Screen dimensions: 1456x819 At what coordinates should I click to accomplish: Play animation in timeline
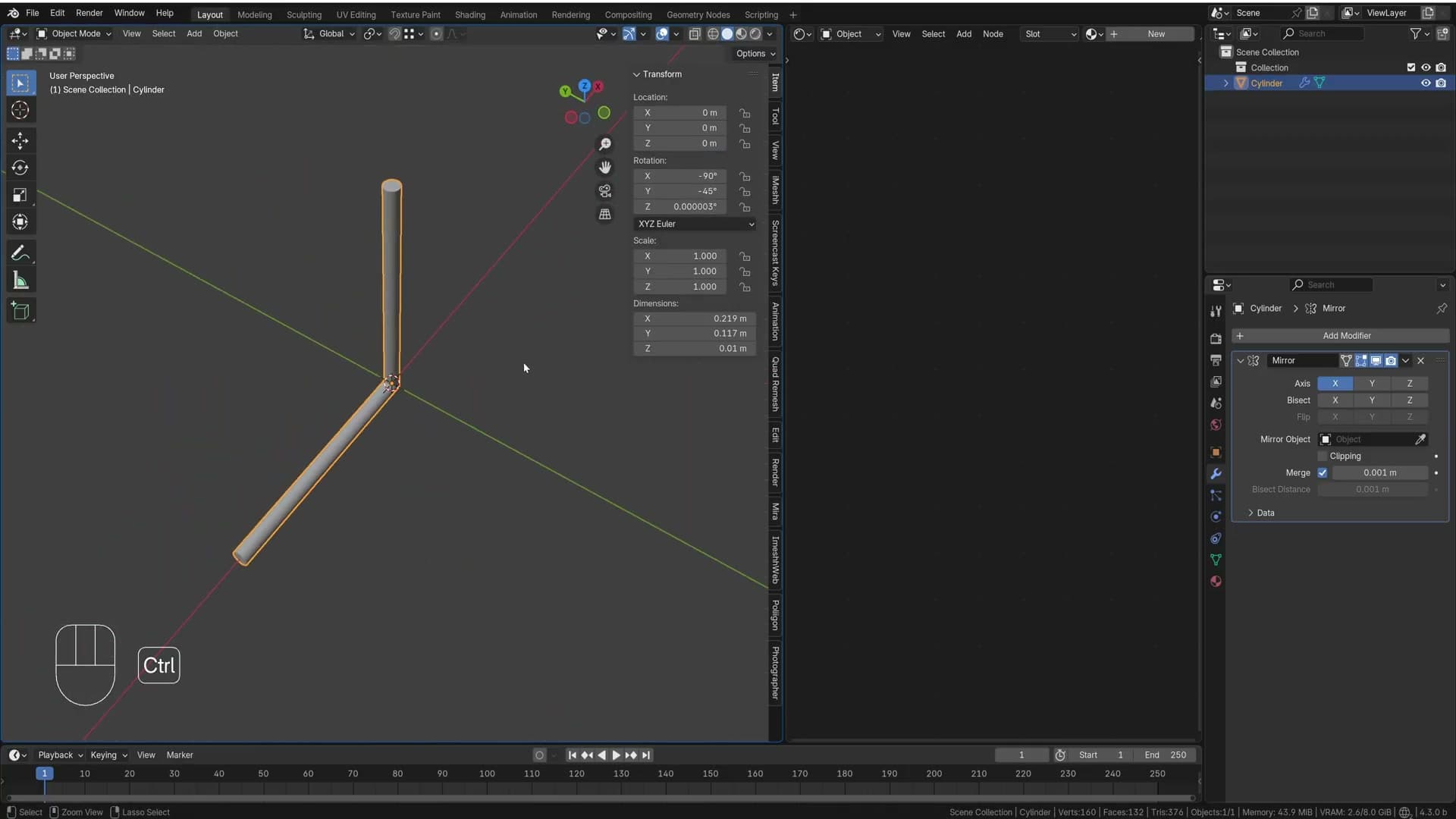click(616, 755)
